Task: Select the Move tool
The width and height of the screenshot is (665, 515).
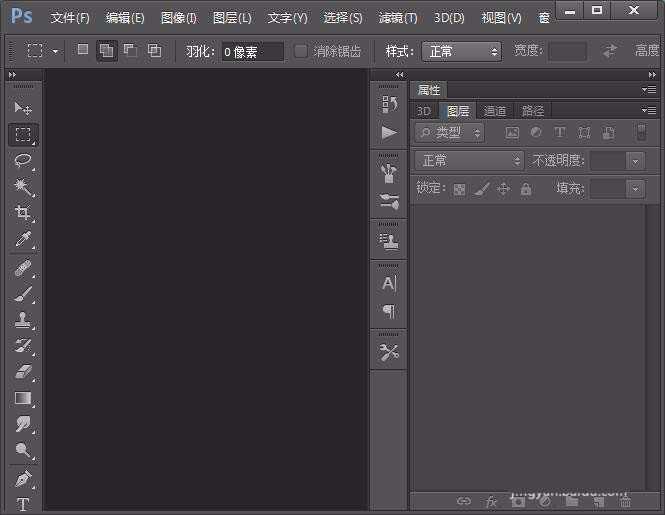Action: 22,108
